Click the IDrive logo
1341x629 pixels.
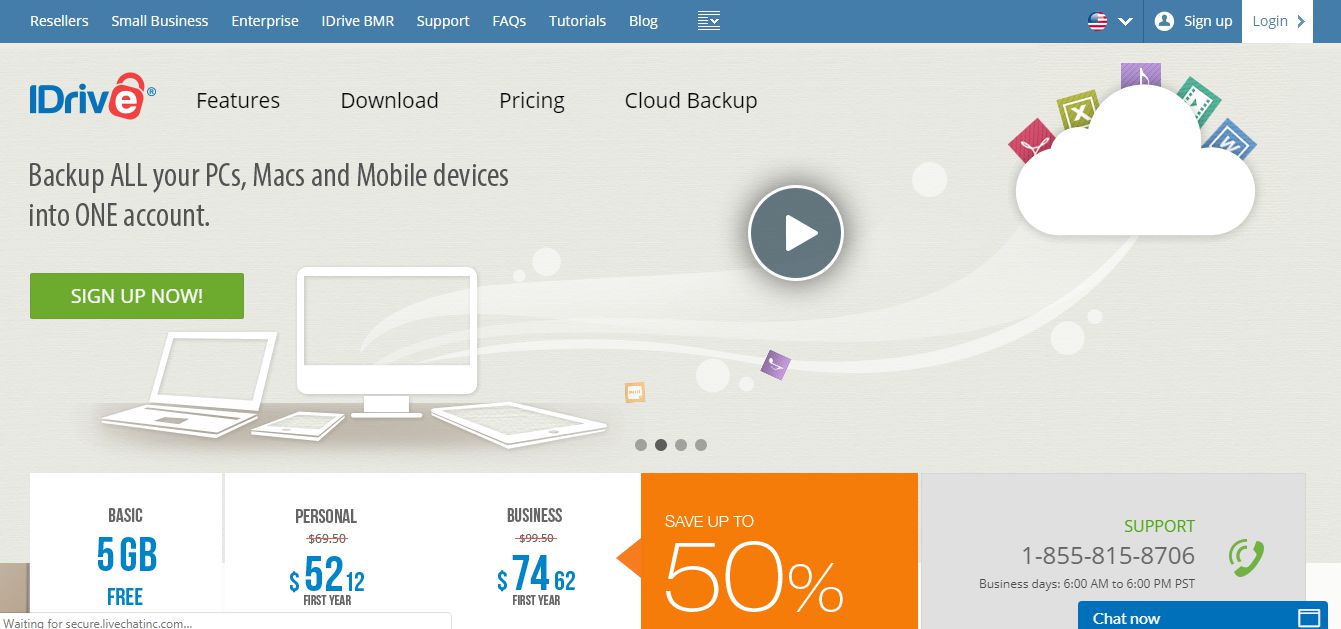tap(92, 96)
